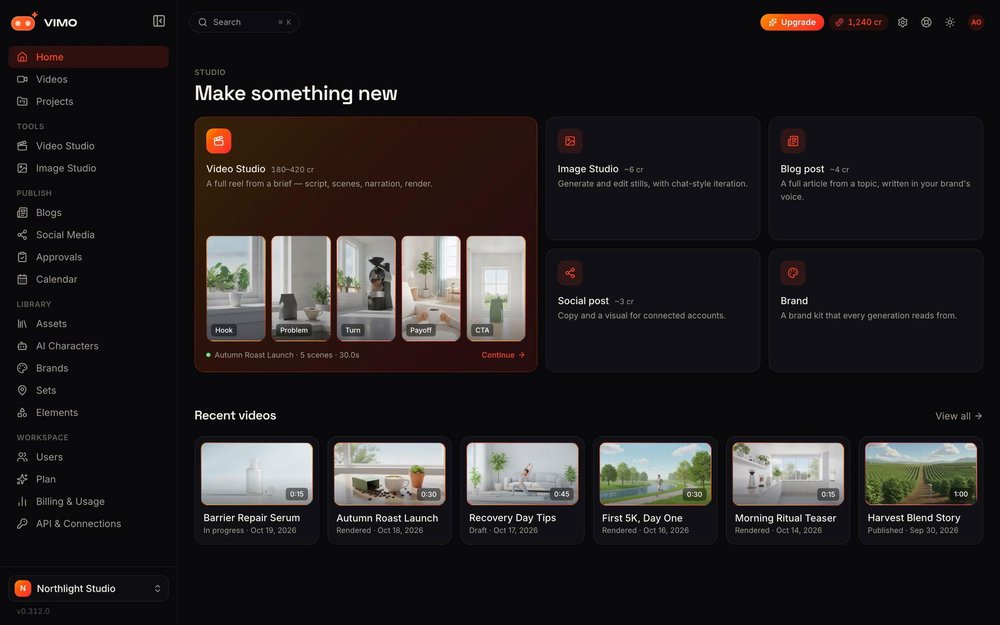Open the Barrier Repair Serum video
Image resolution: width=1000 pixels, height=625 pixels.
pos(257,490)
